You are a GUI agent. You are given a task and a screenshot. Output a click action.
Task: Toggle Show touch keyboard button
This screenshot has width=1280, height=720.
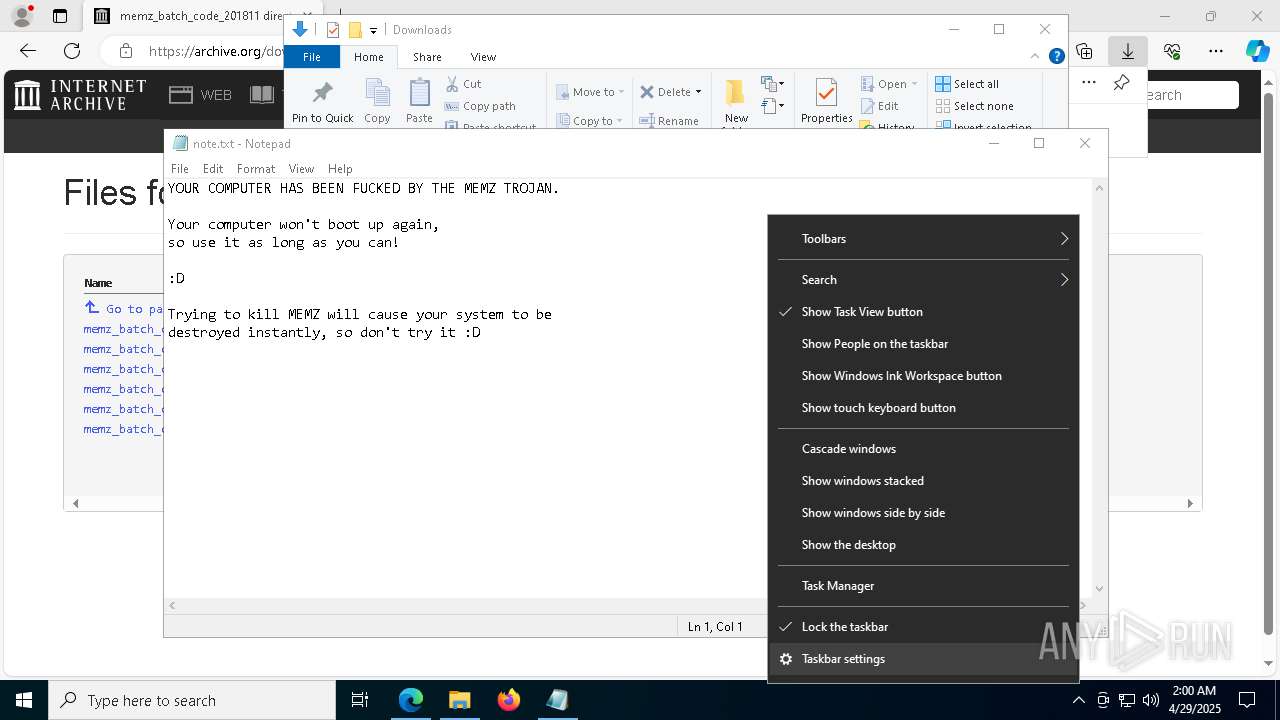(x=923, y=408)
